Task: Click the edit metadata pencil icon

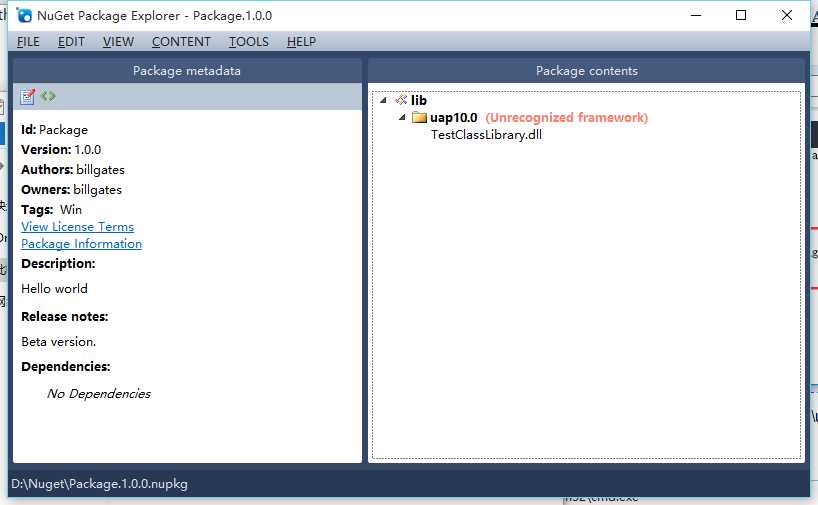Action: [28, 96]
